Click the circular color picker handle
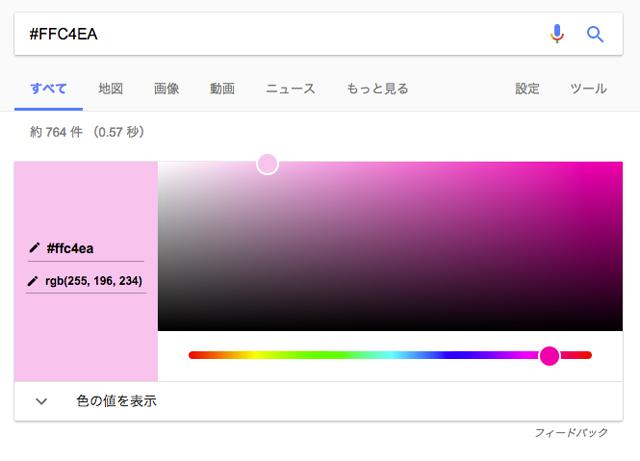640x461 pixels. [267, 163]
